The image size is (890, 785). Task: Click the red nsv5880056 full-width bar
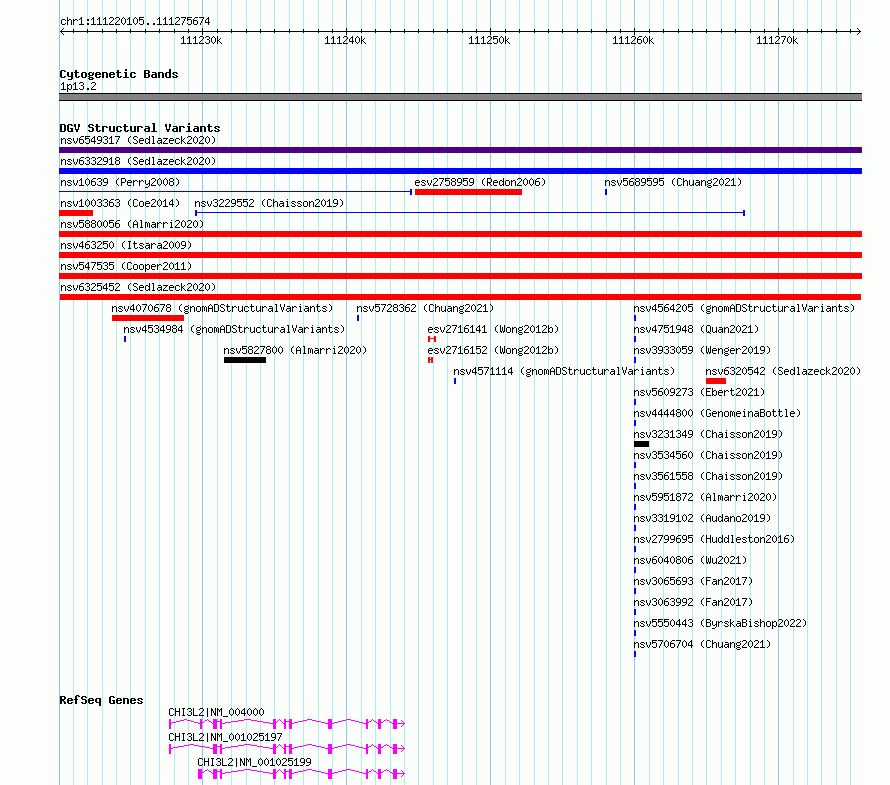[460, 234]
